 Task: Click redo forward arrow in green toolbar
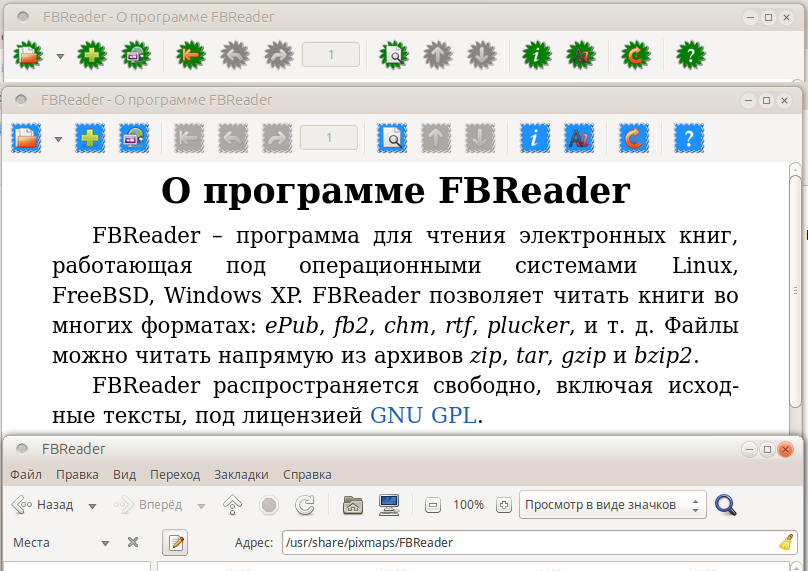click(x=279, y=55)
